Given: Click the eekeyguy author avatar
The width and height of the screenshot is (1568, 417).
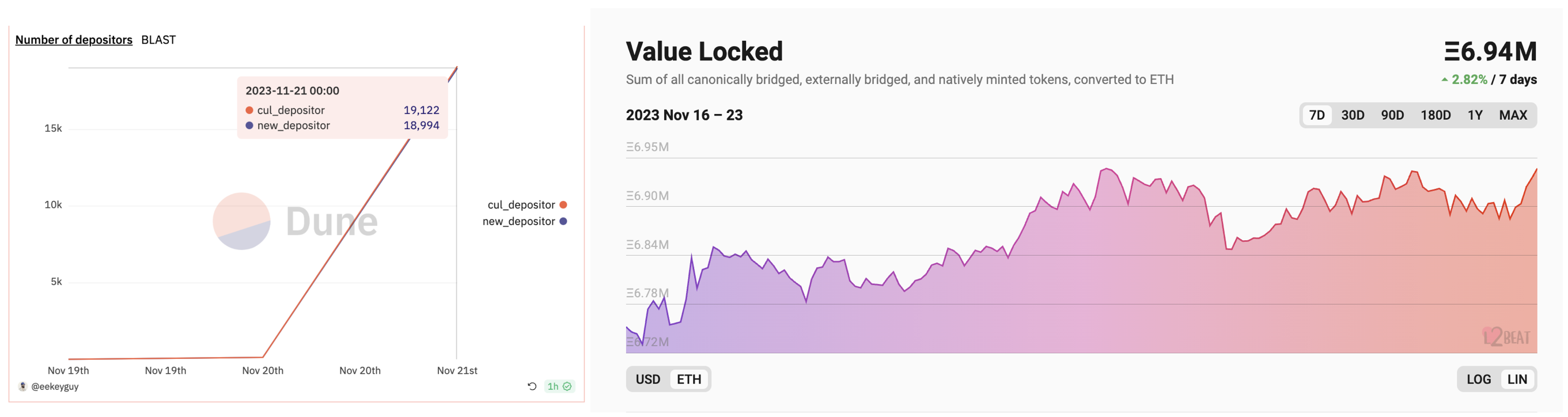Looking at the screenshot, I should click(23, 386).
